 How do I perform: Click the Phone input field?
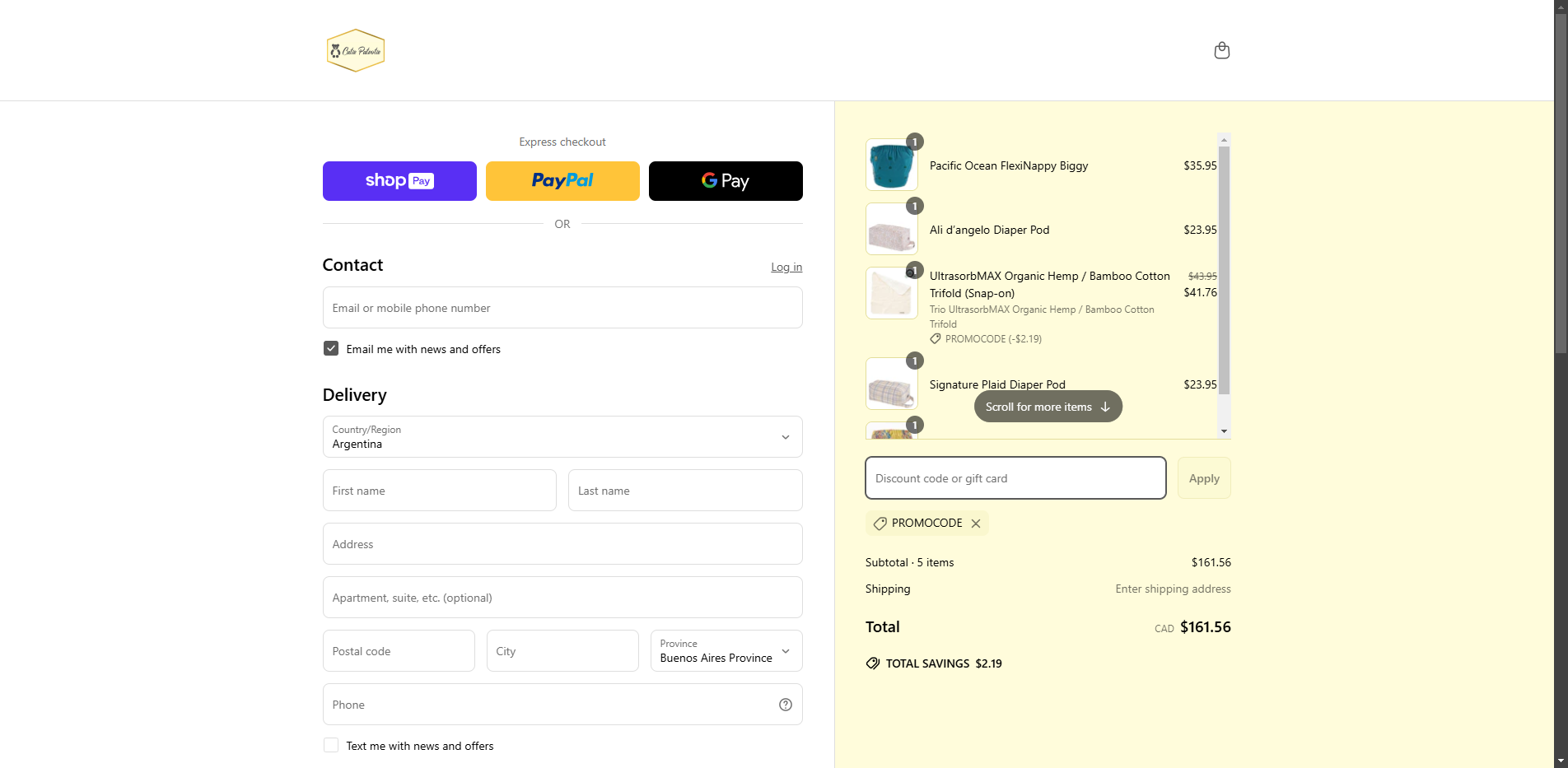pos(562,705)
